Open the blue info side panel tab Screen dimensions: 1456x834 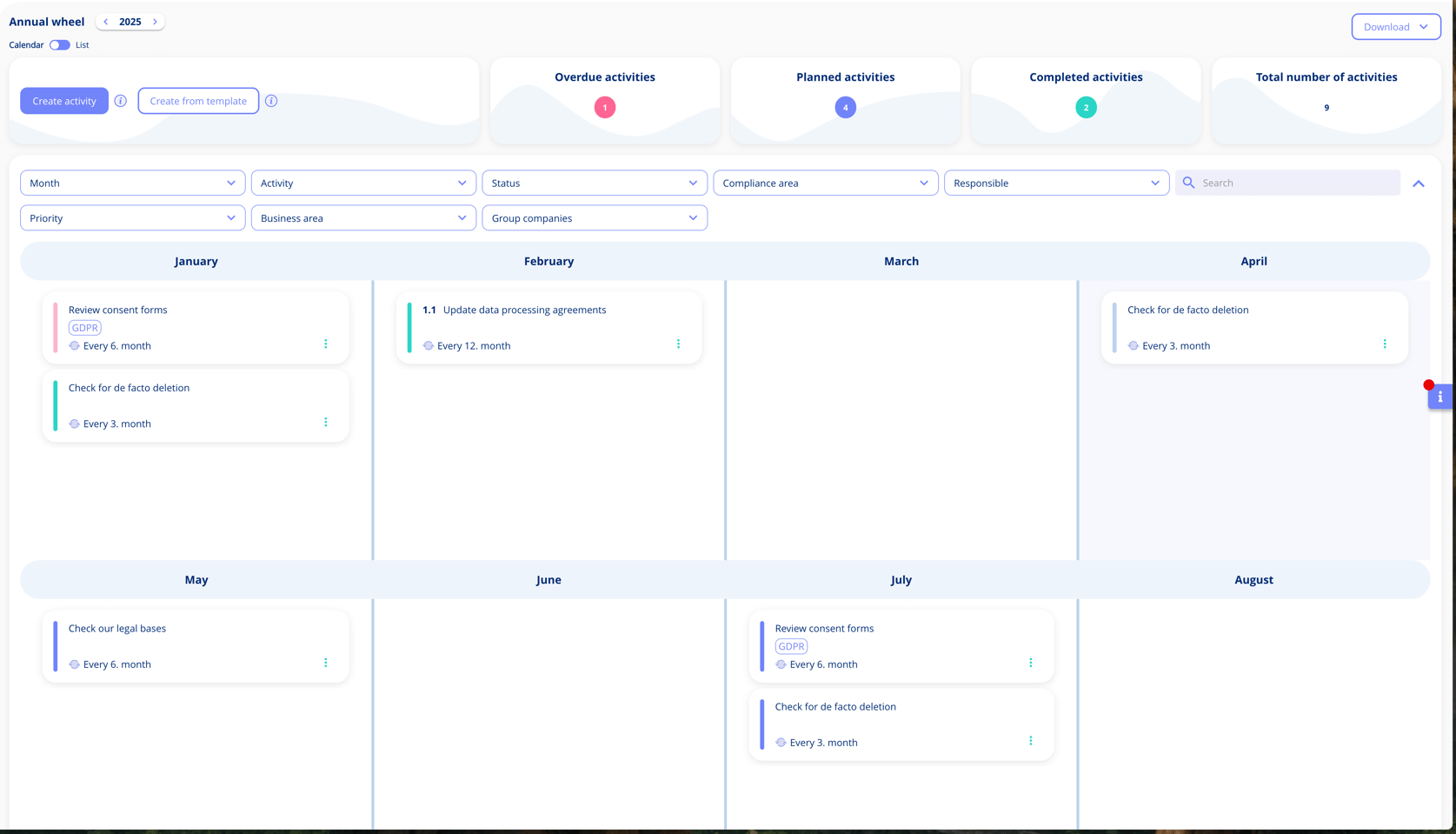[x=1439, y=397]
